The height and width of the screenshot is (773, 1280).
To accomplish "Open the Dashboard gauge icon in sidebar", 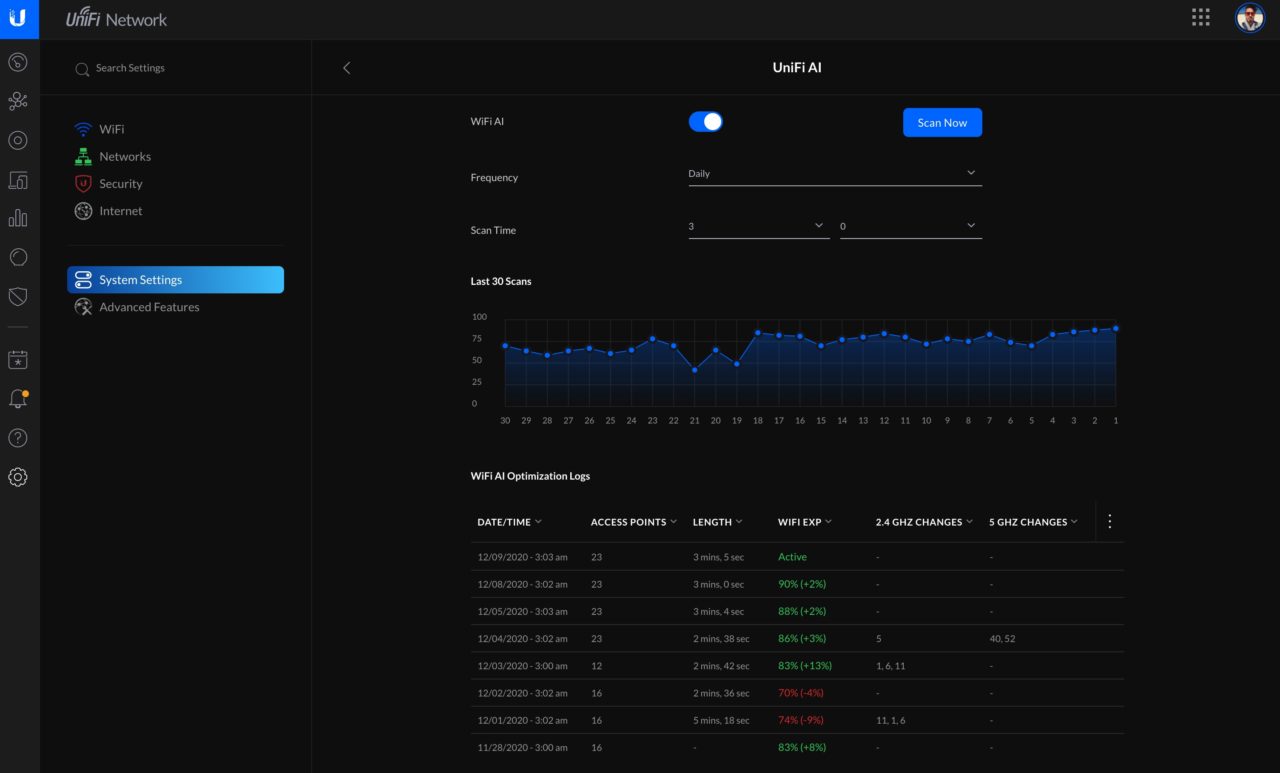I will pyautogui.click(x=18, y=62).
